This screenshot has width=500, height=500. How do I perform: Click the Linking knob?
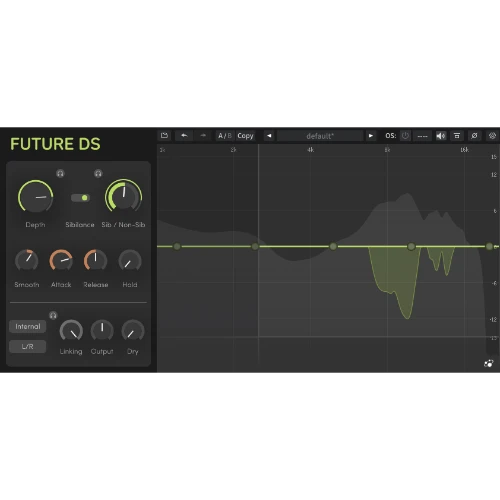(71, 331)
